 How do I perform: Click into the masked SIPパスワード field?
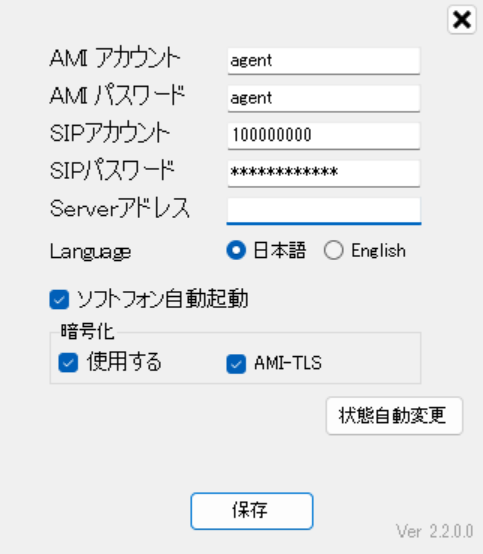point(324,173)
